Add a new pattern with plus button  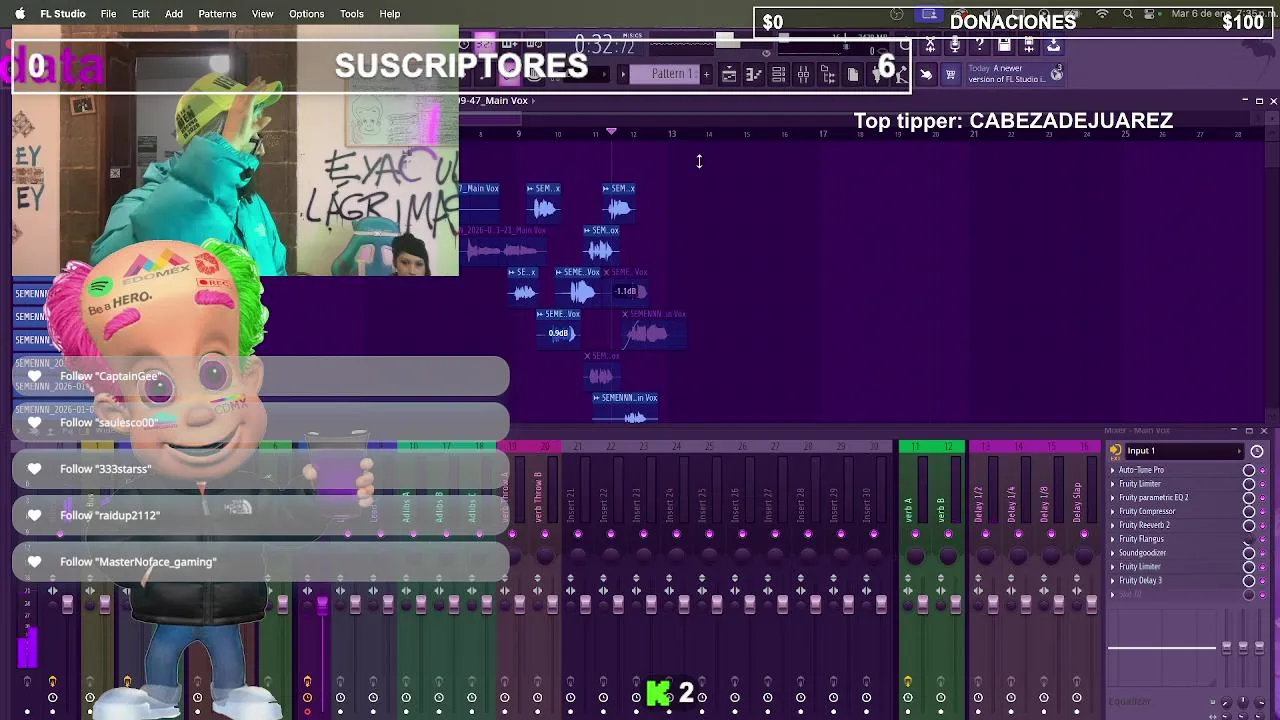(x=706, y=74)
